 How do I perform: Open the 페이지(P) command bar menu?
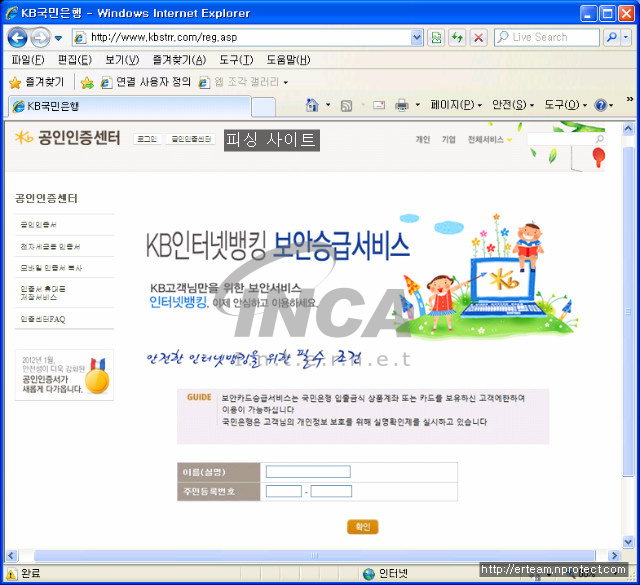(x=456, y=105)
